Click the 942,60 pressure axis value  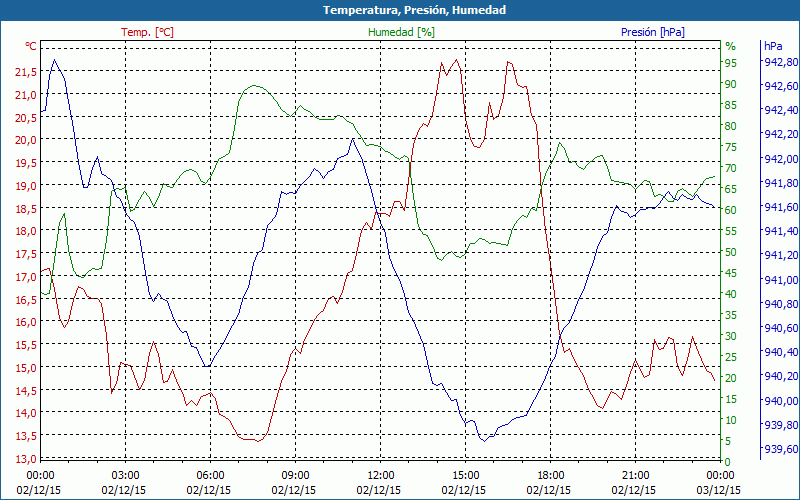pos(779,86)
